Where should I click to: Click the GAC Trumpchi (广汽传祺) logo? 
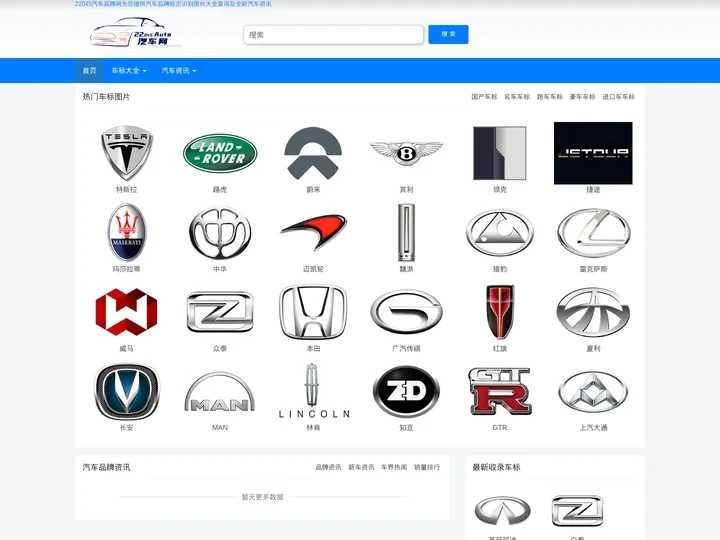click(x=406, y=312)
